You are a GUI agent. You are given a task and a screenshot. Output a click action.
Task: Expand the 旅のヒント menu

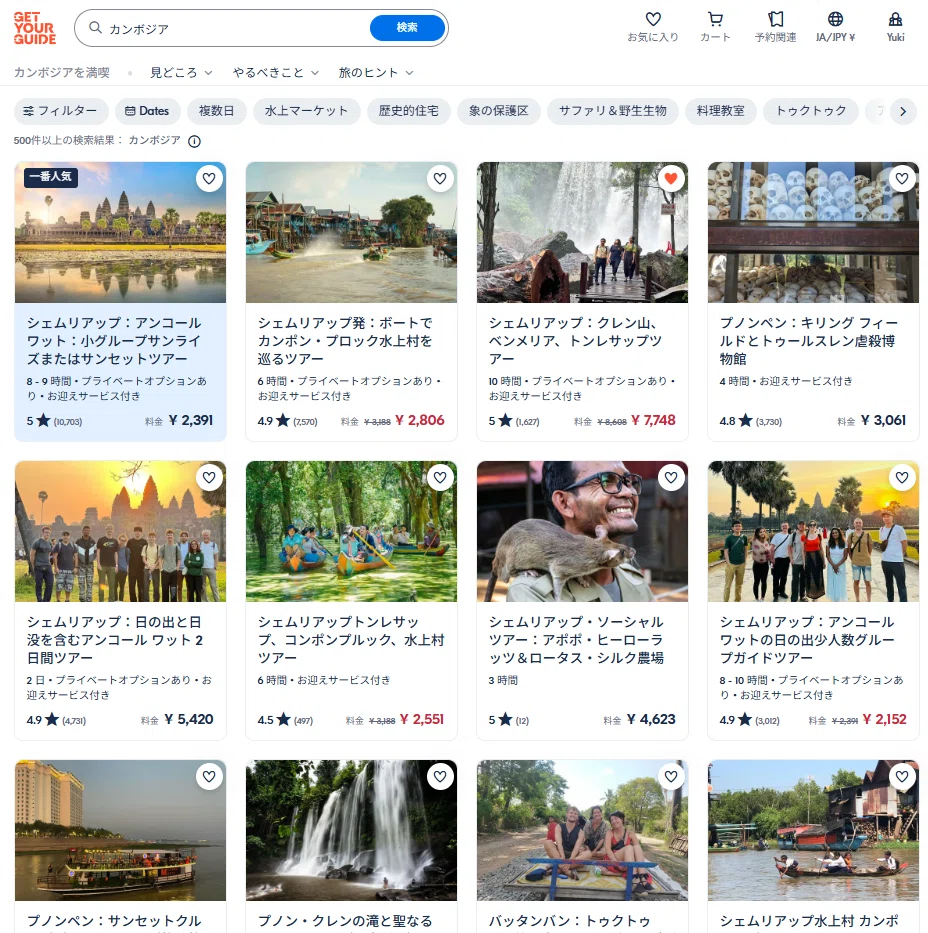point(375,73)
